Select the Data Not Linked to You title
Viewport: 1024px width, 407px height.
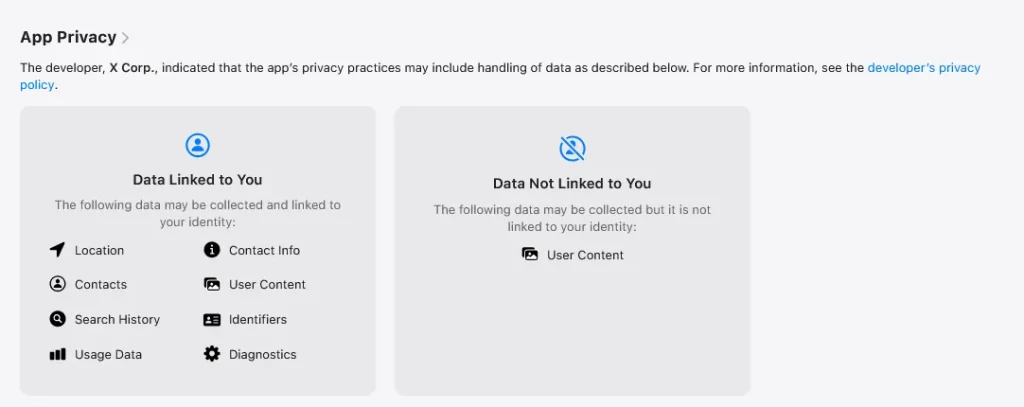pos(572,184)
